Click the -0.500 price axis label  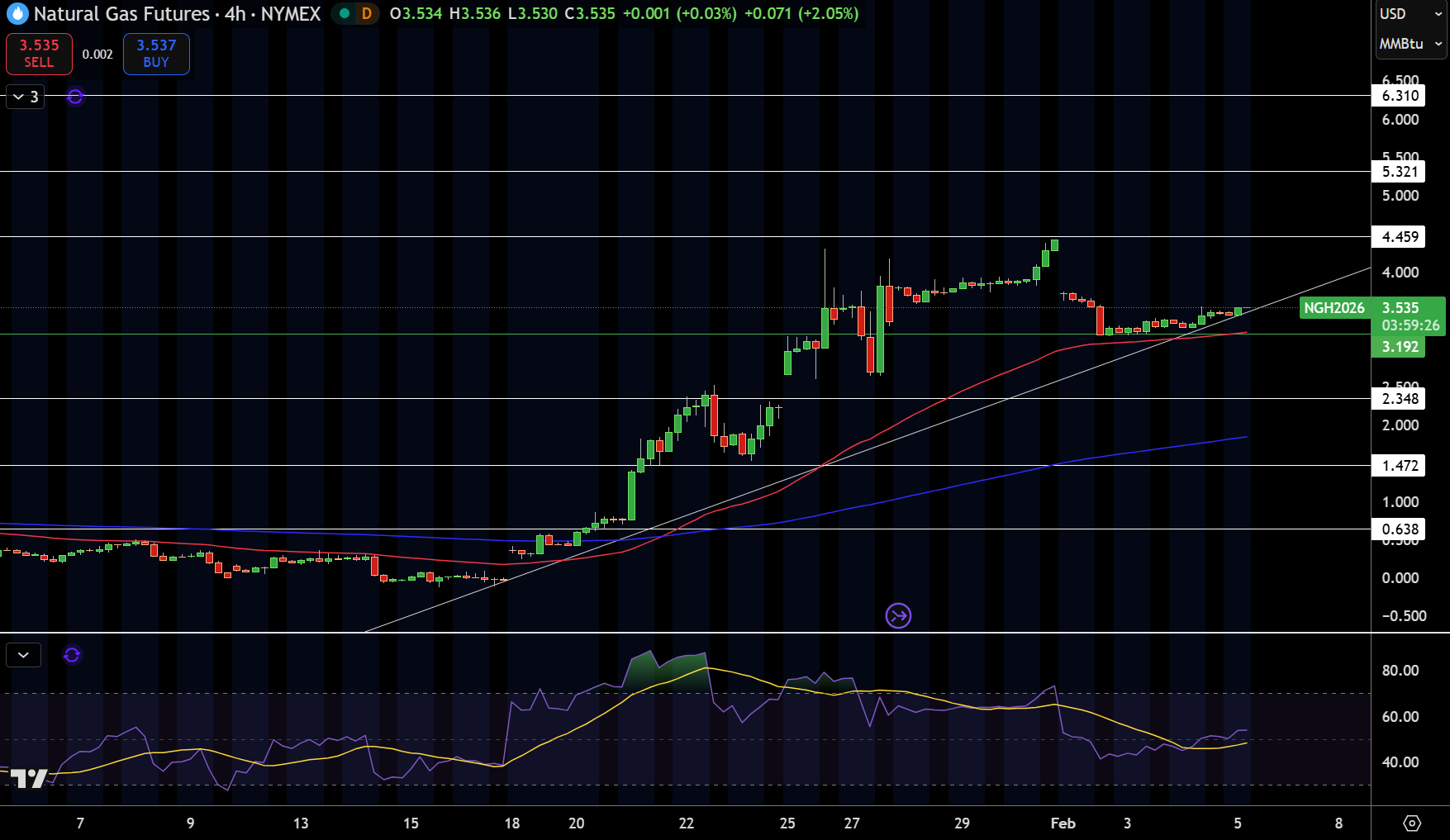coord(1404,616)
